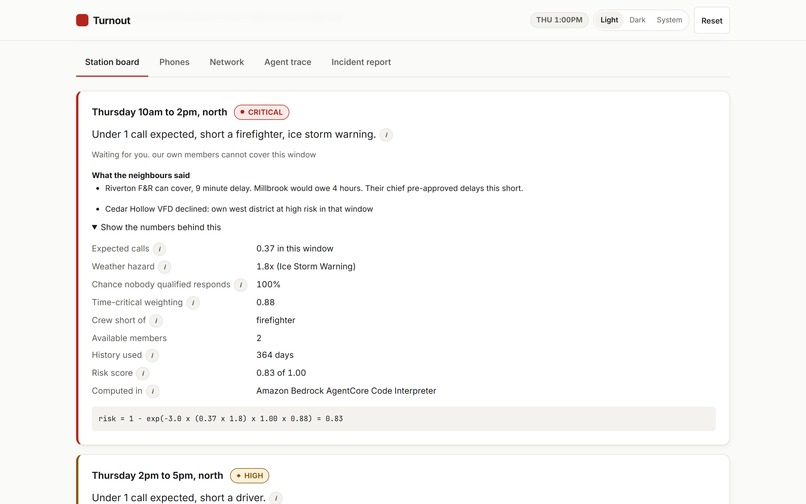Click the '0.88' weighting value

coord(265,302)
